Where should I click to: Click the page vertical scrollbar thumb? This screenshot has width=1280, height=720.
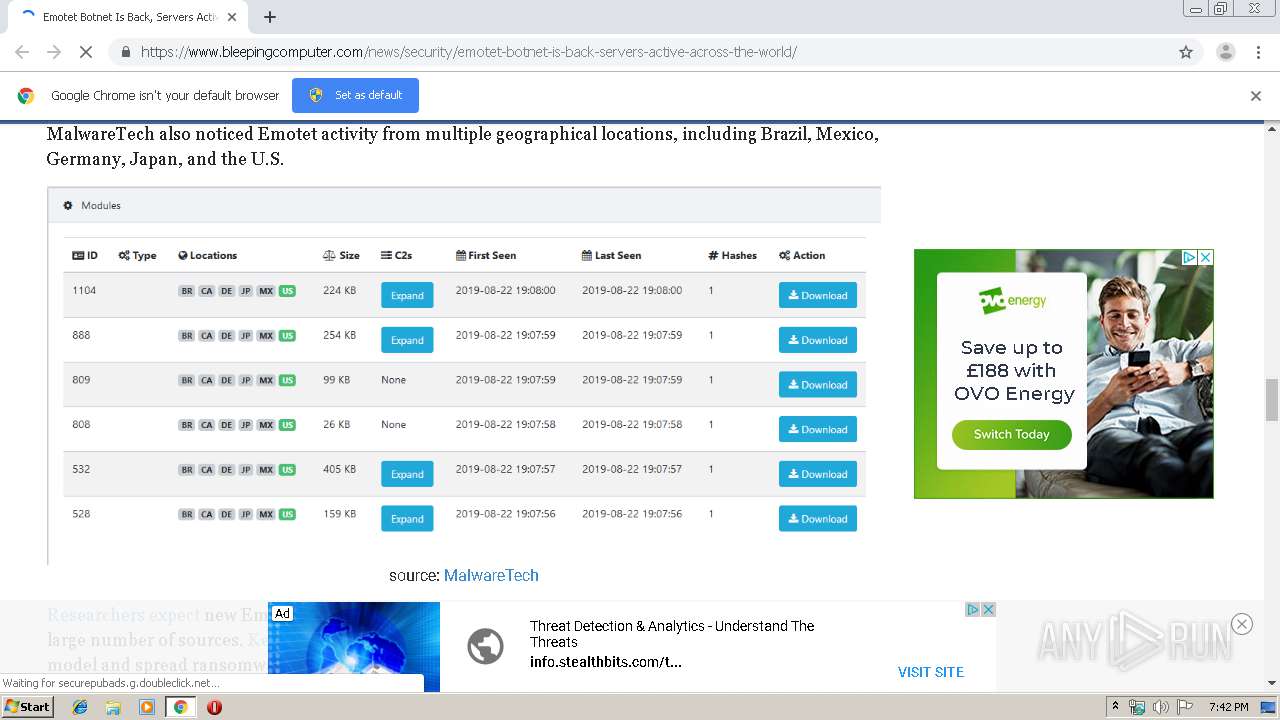tap(1272, 400)
